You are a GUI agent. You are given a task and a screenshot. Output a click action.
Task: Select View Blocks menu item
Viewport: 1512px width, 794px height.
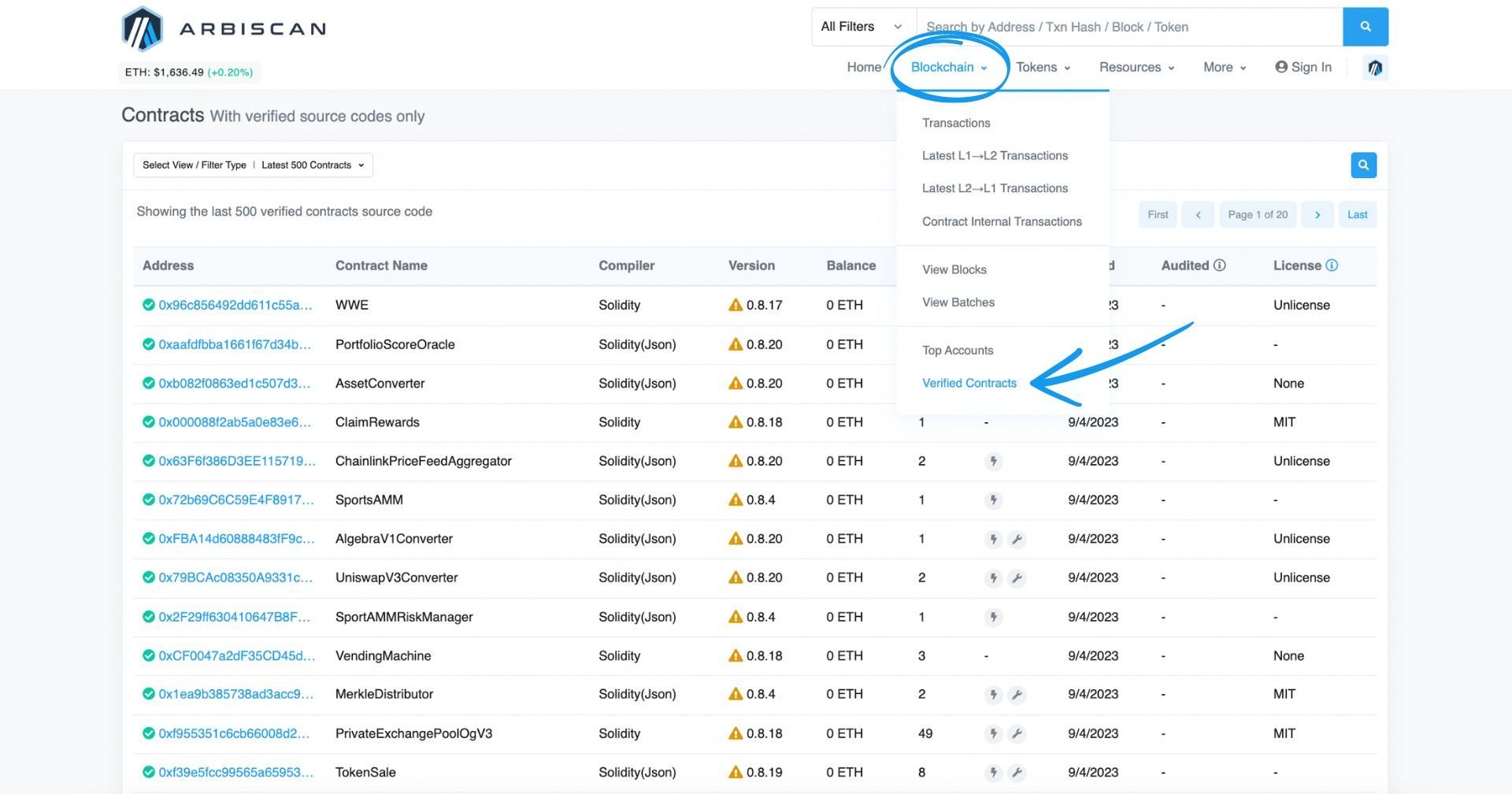click(x=954, y=269)
